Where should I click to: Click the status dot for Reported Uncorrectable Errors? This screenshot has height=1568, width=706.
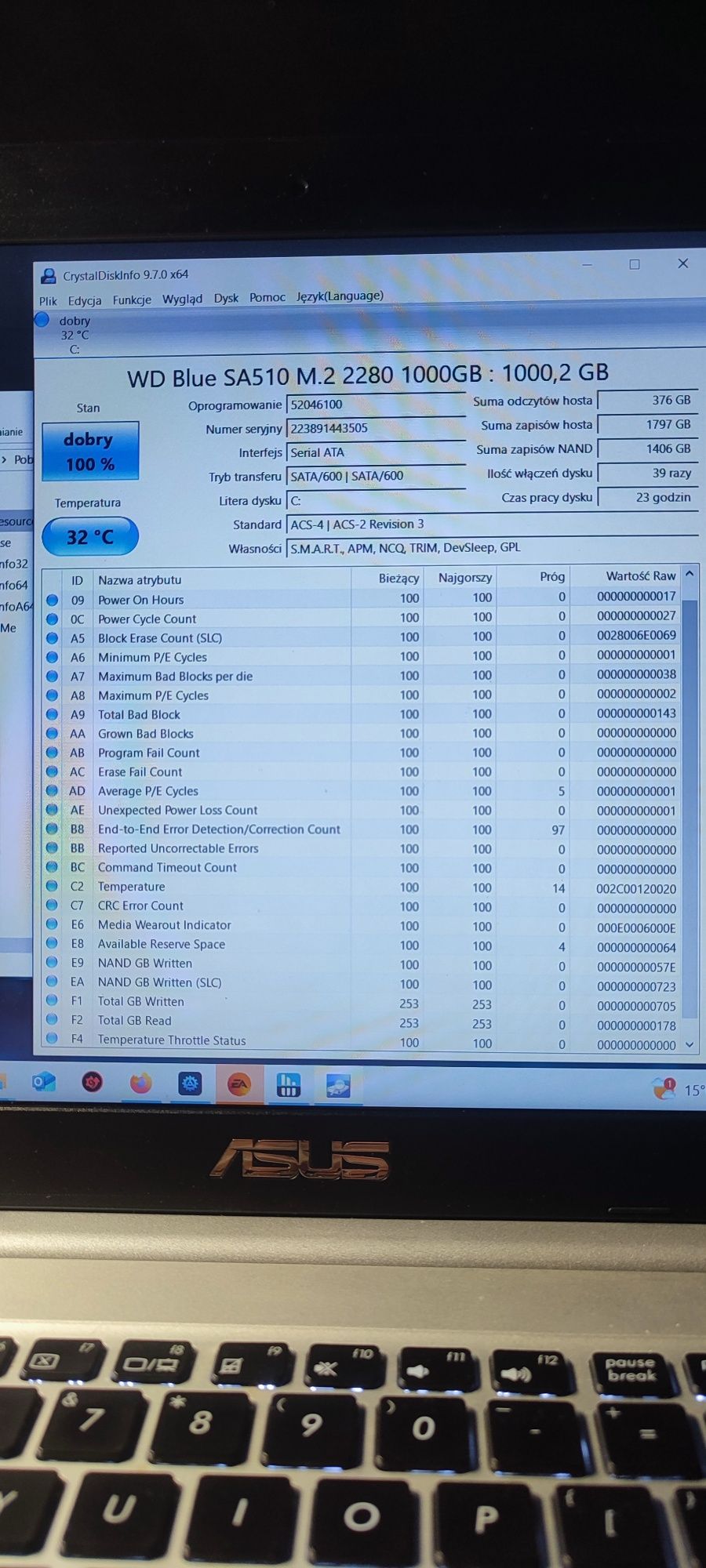point(52,848)
